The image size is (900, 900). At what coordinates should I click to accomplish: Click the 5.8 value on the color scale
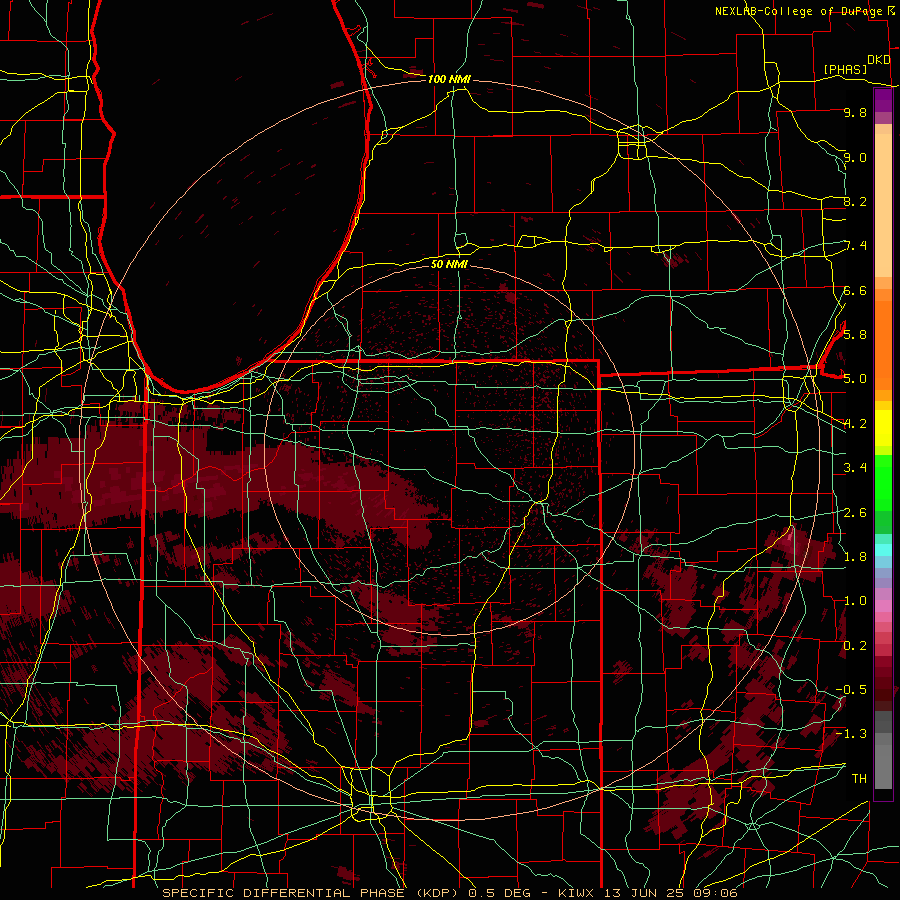pos(855,334)
